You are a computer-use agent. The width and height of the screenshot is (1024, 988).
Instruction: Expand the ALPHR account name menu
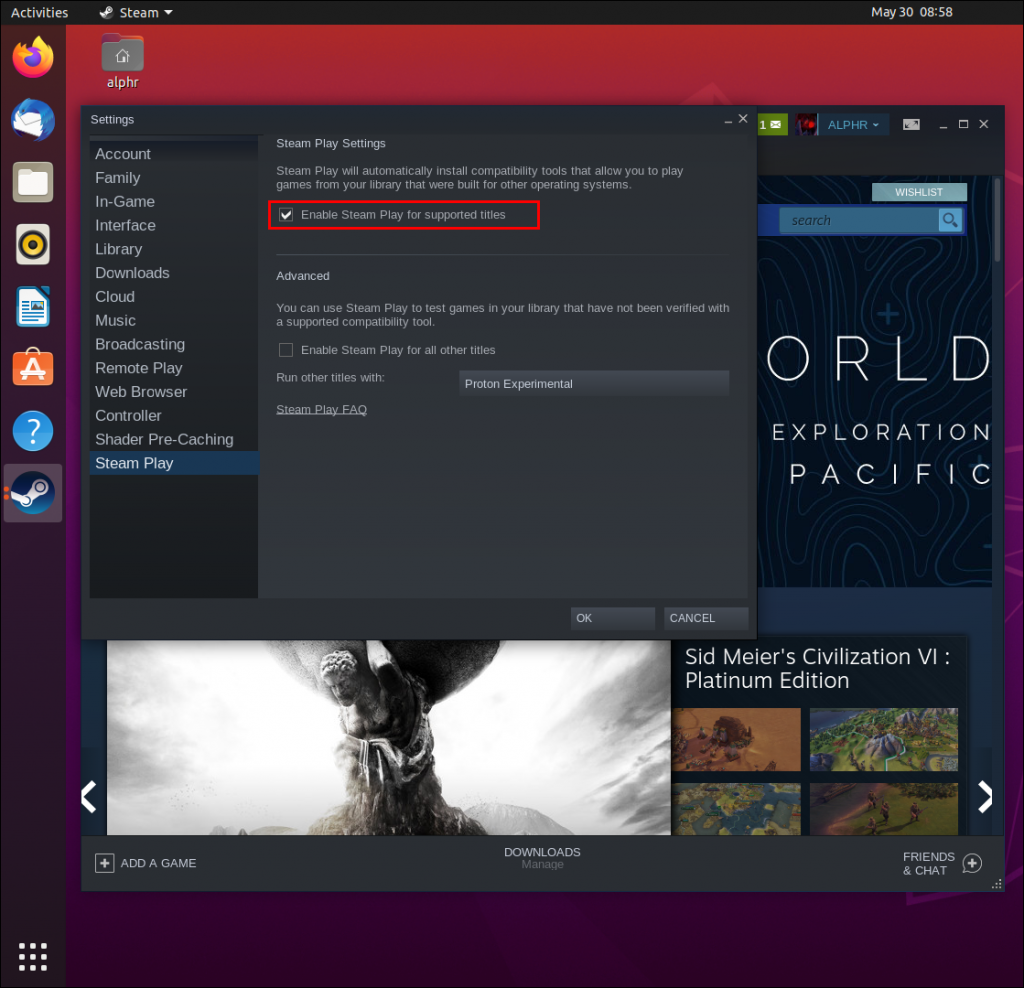click(853, 124)
